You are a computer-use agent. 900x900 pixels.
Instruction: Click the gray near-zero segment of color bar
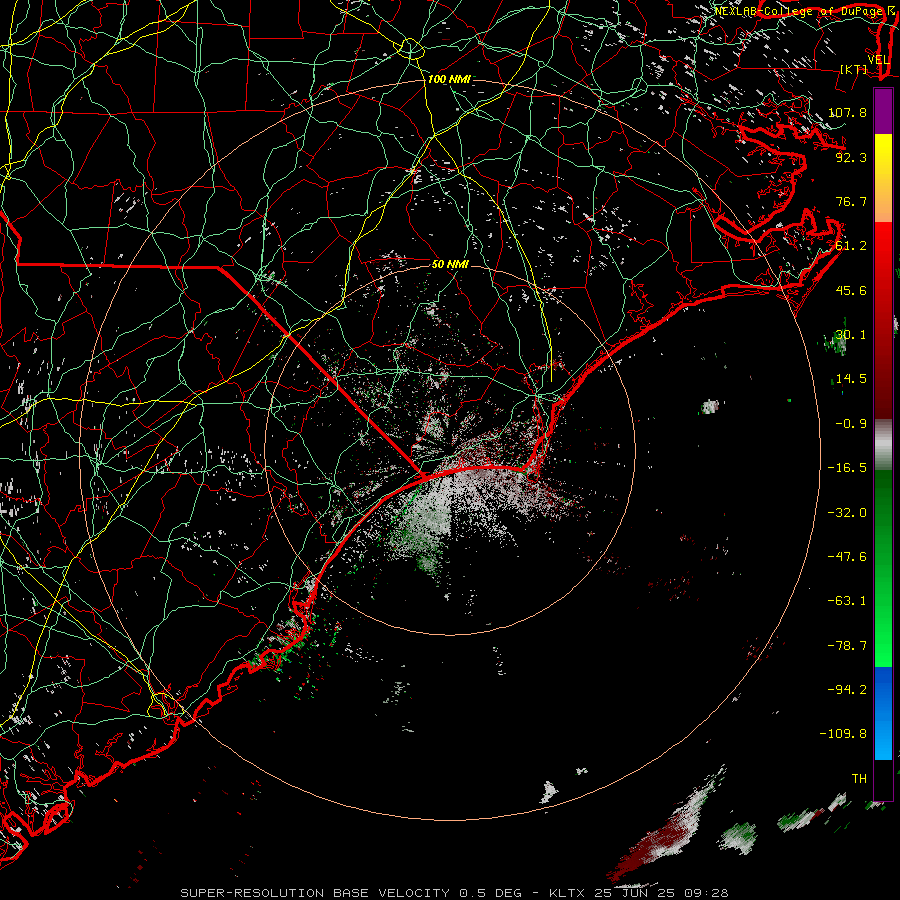[x=883, y=445]
